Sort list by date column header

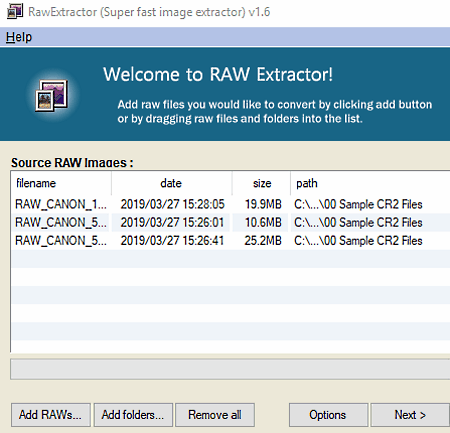[x=172, y=183]
